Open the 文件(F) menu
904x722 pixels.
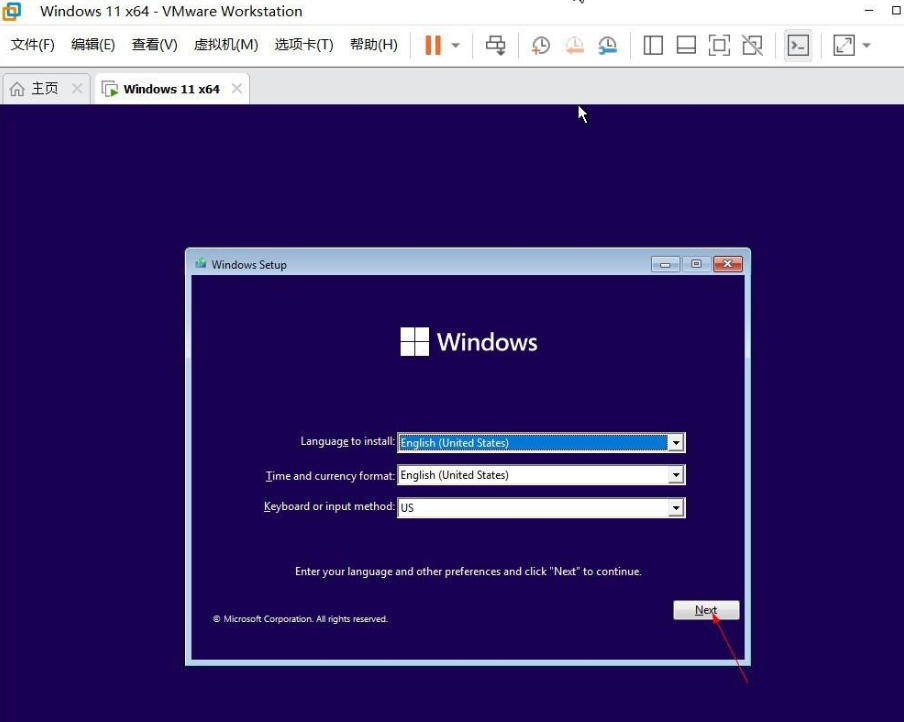[32, 45]
